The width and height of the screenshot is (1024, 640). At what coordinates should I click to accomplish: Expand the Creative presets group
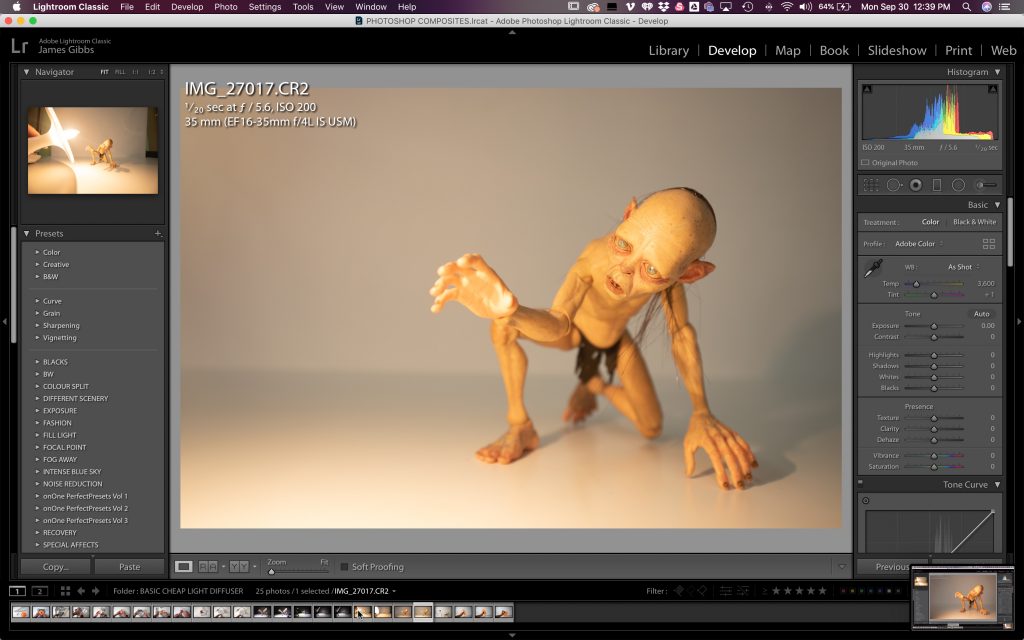[x=37, y=264]
